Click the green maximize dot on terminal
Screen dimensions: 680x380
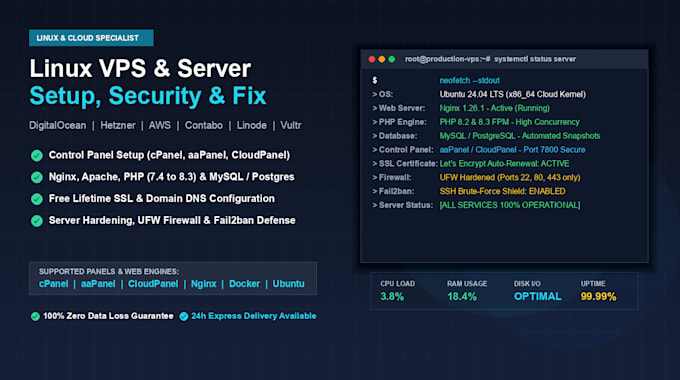pyautogui.click(x=392, y=59)
